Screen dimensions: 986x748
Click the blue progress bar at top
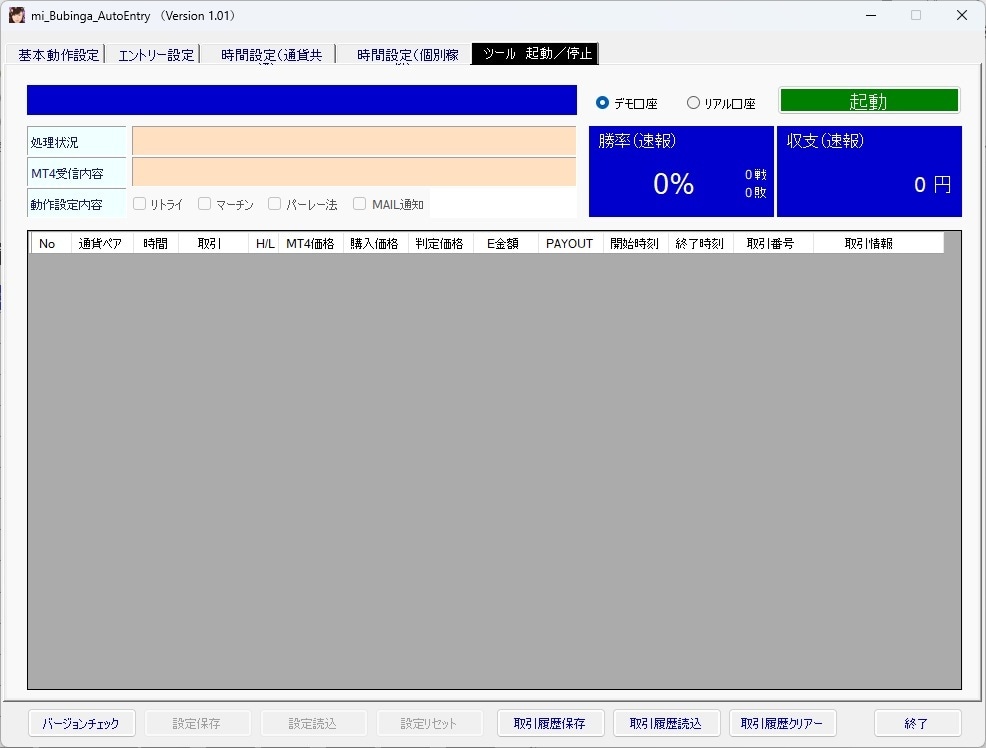click(x=302, y=100)
